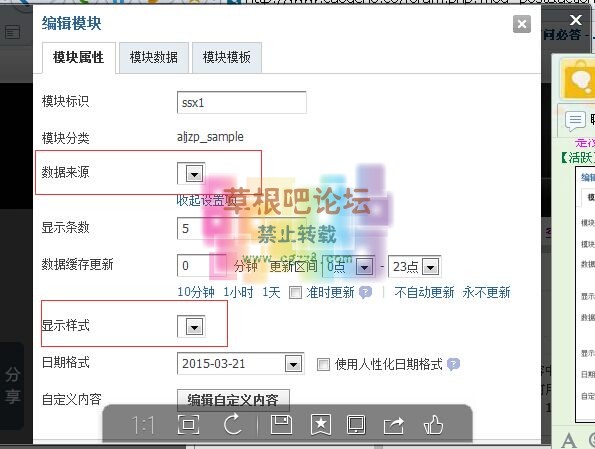Open the 0点 start hour dropdown

click(349, 267)
